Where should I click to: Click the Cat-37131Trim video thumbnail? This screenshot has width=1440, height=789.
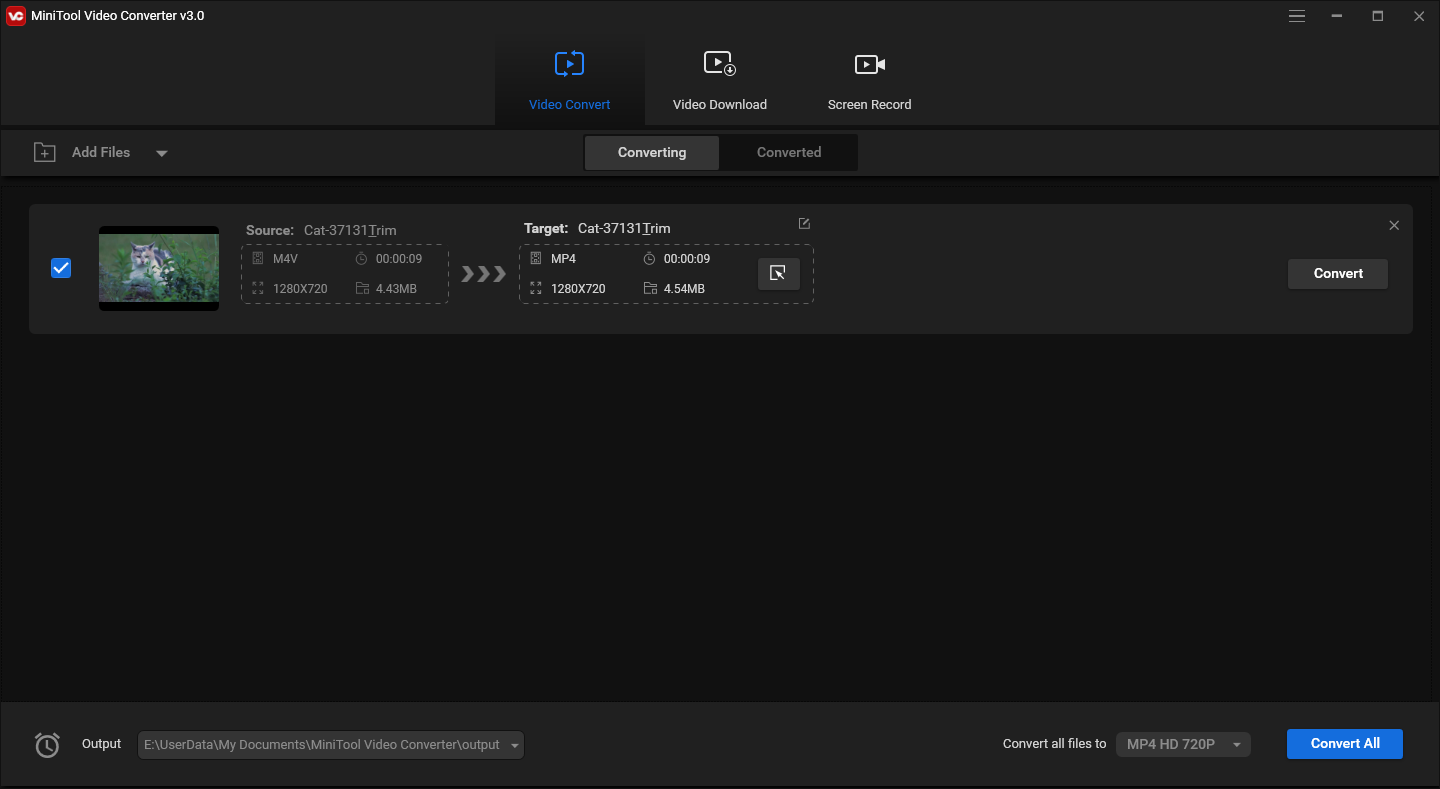click(159, 268)
